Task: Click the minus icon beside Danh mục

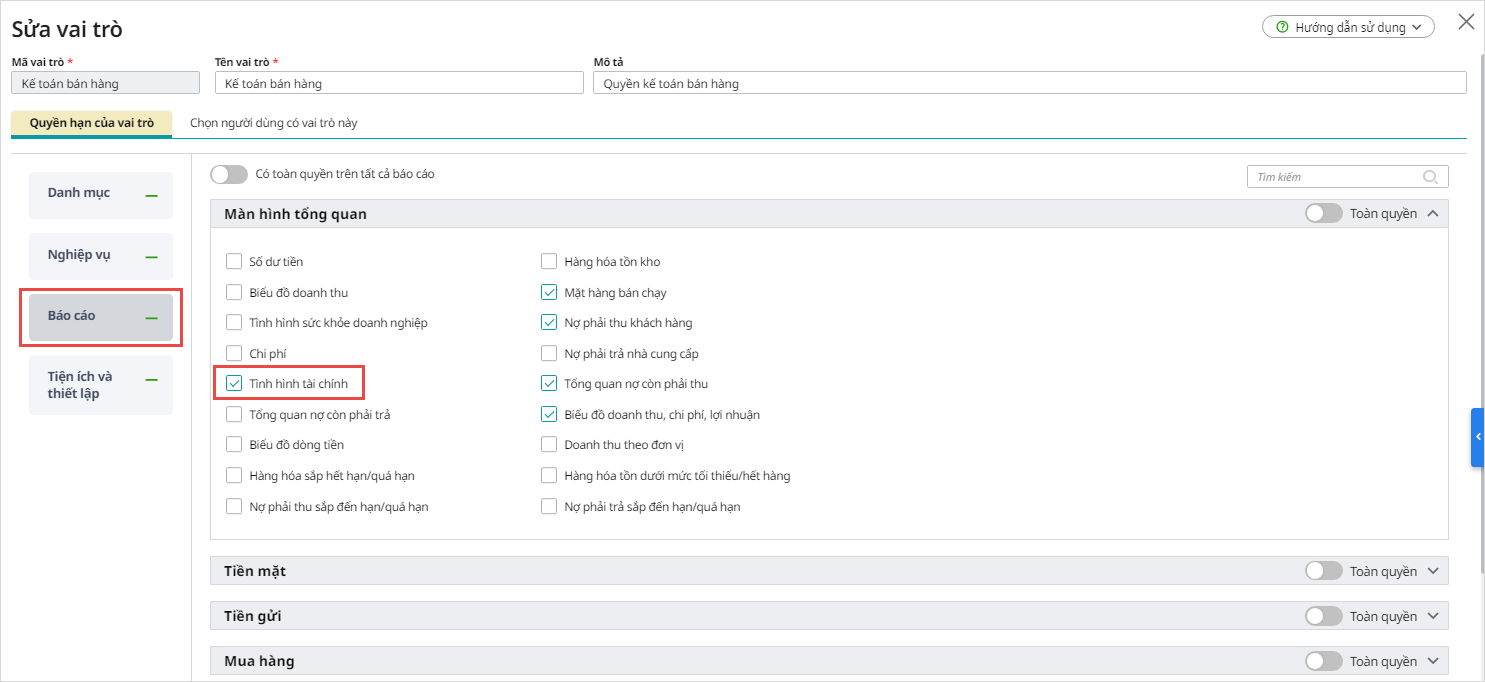Action: click(151, 196)
